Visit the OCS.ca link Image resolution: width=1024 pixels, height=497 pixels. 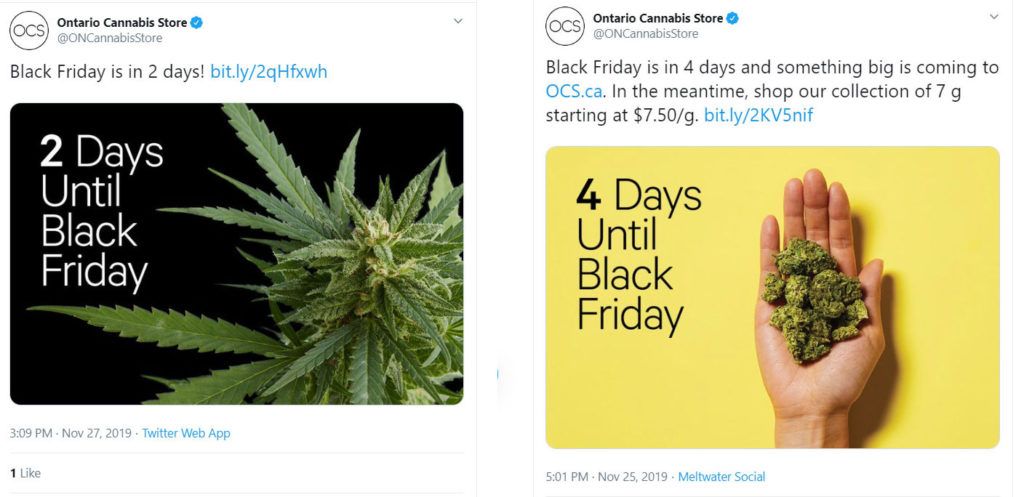573,91
